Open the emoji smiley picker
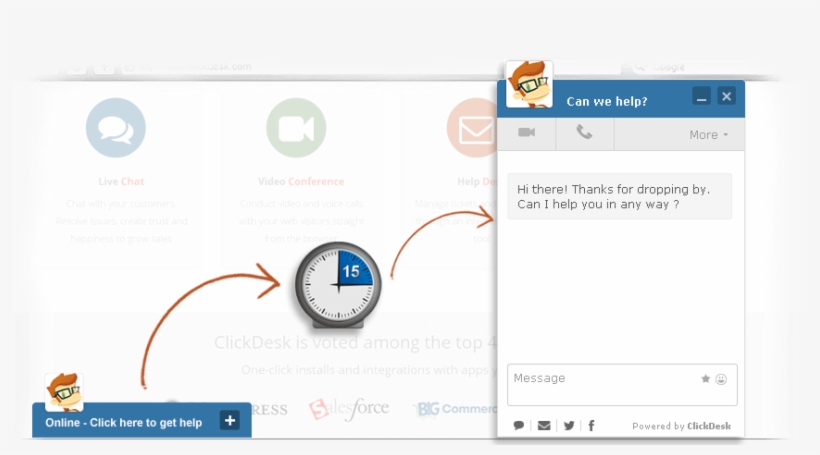The height and width of the screenshot is (455, 820). click(x=721, y=379)
